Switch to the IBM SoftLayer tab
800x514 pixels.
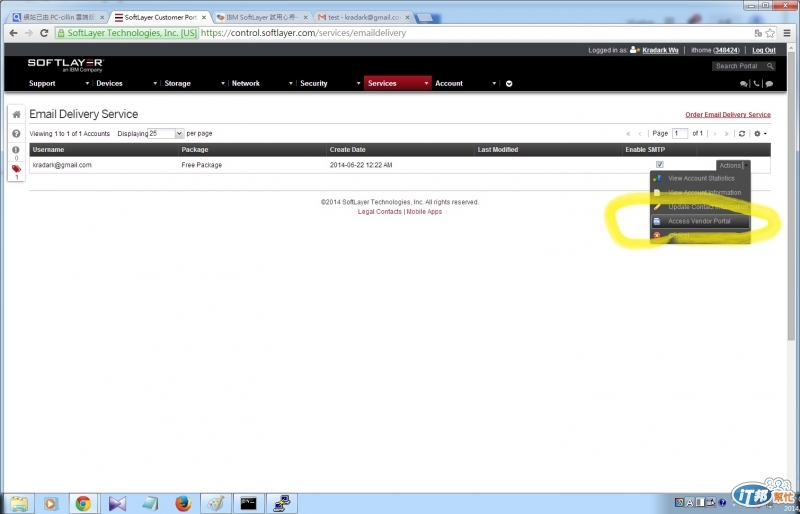click(x=261, y=17)
